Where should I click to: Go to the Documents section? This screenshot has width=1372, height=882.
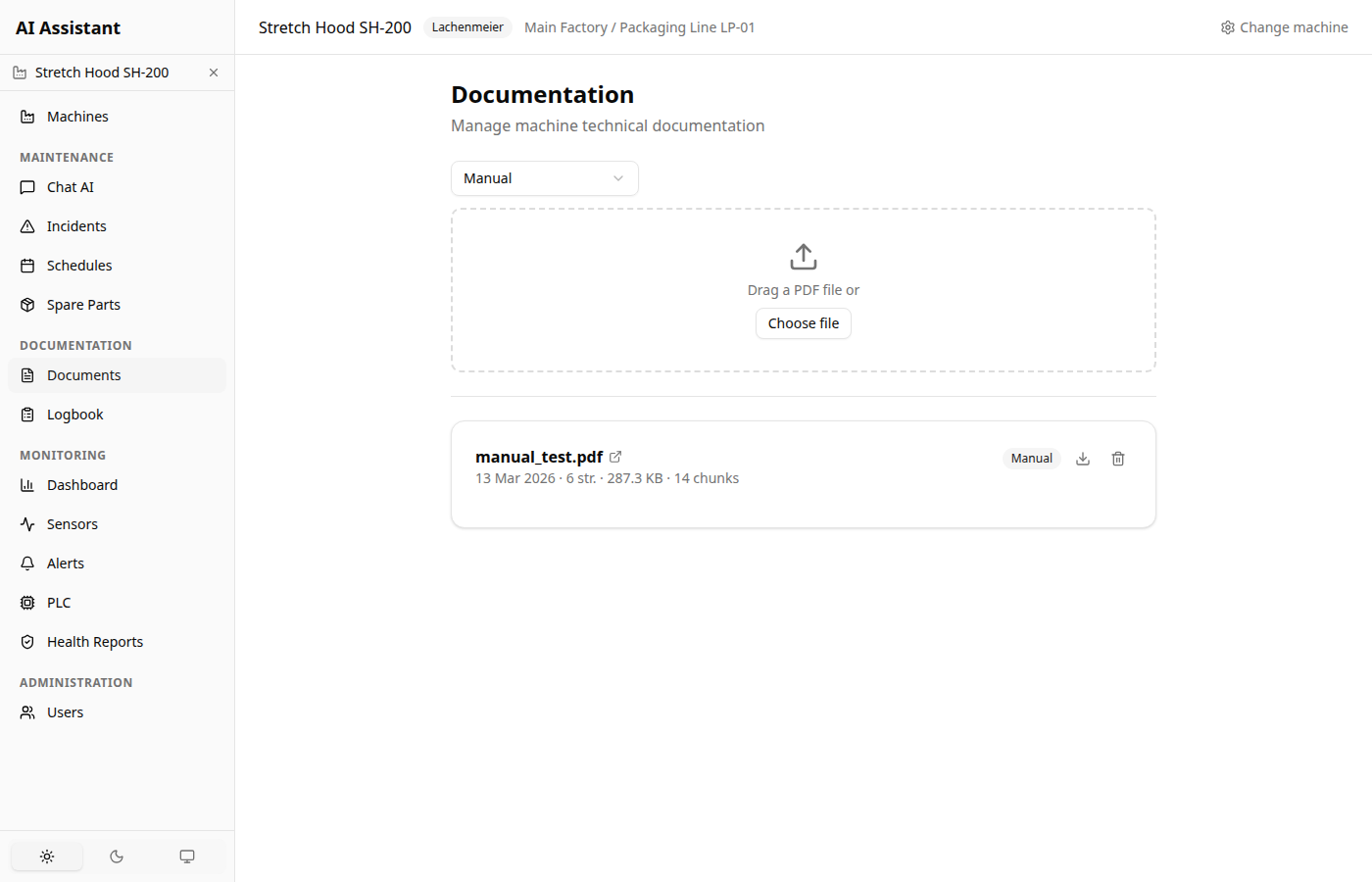click(x=83, y=374)
